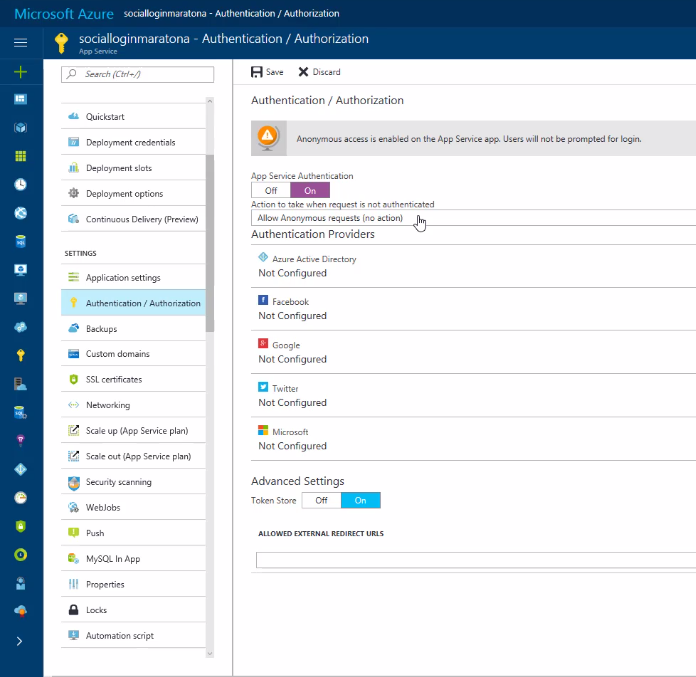
Task: Open MySQL In App menu item
Action: [x=133, y=558]
